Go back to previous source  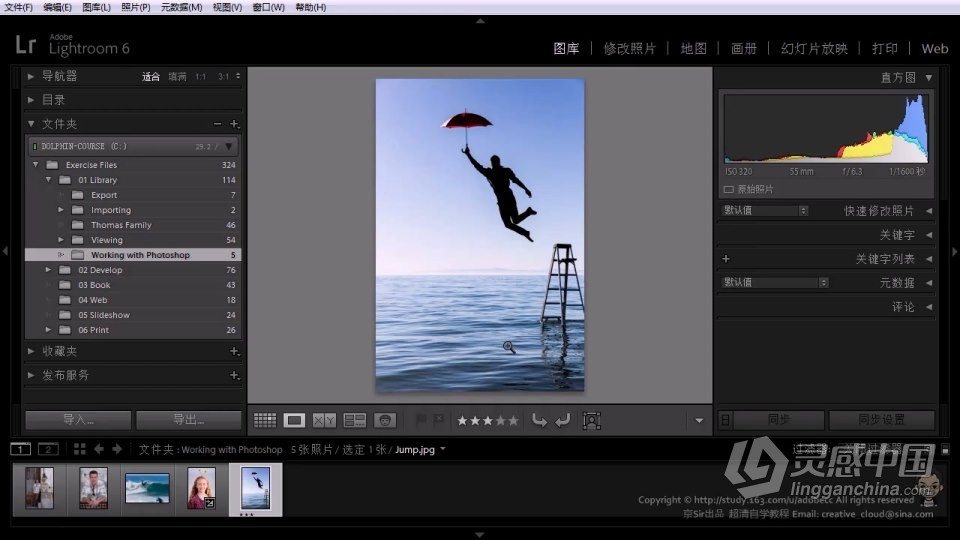(99, 449)
